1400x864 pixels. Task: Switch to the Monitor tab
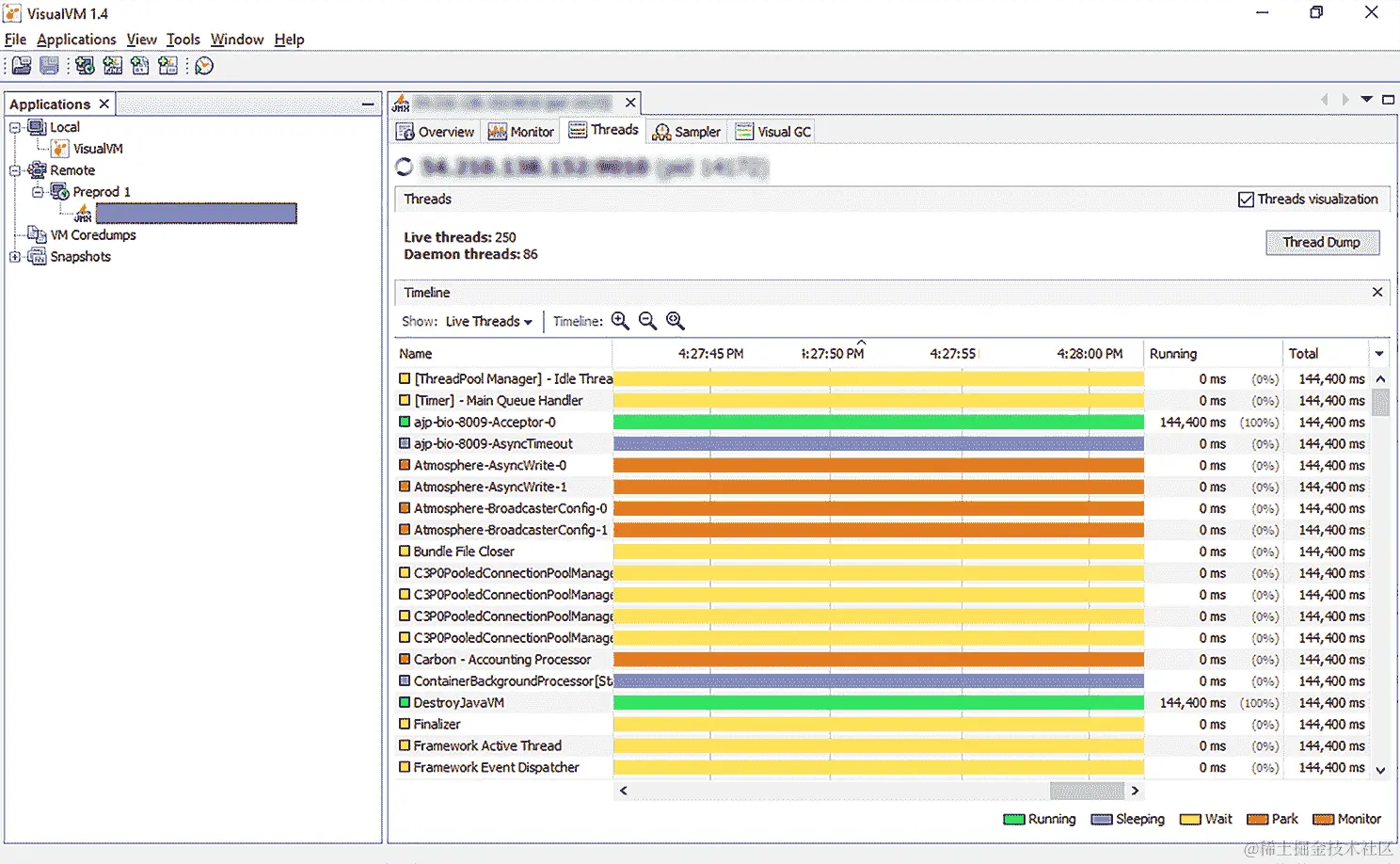[520, 132]
